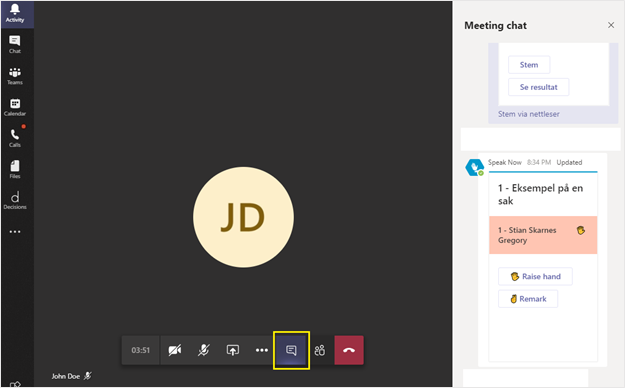The width and height of the screenshot is (625, 388).
Task: Click the Raise hand button
Action: 535,276
